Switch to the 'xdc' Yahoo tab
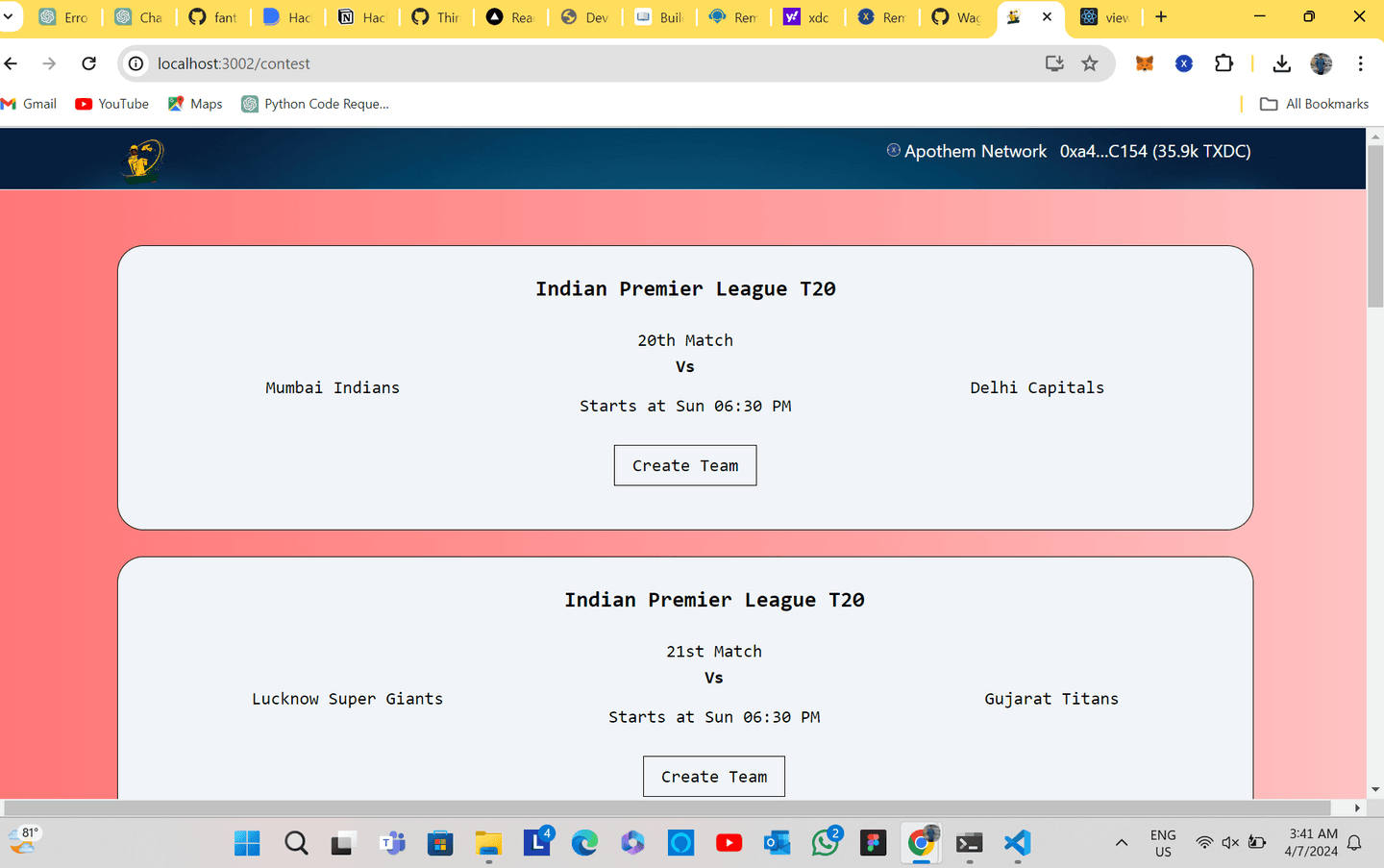This screenshot has height=868, width=1384. pos(807,17)
